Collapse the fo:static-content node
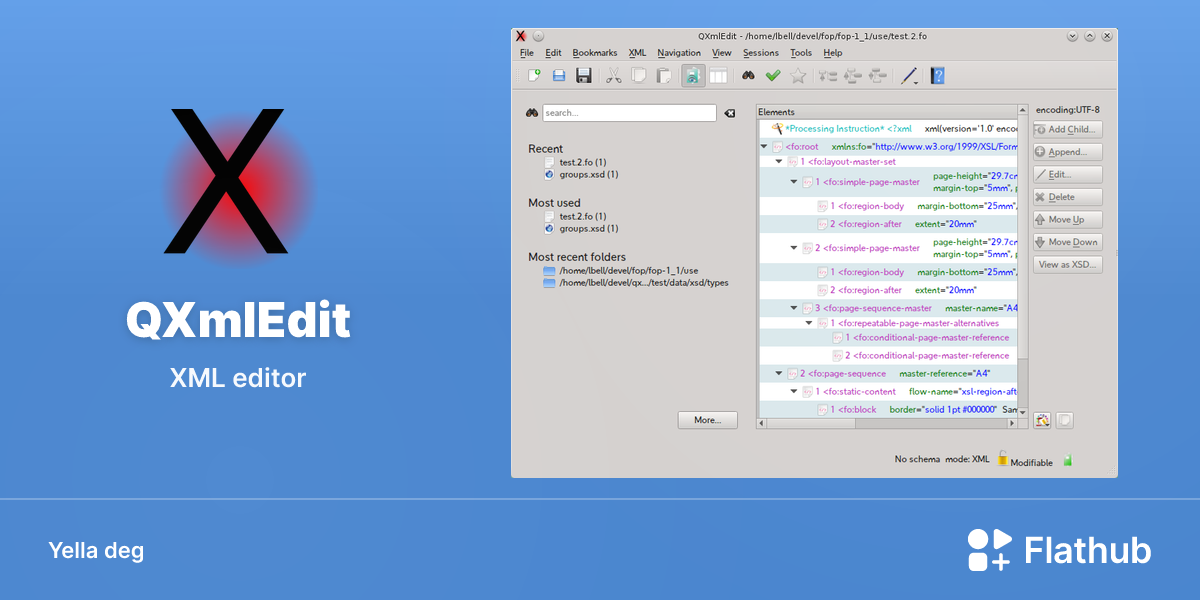 pyautogui.click(x=794, y=392)
